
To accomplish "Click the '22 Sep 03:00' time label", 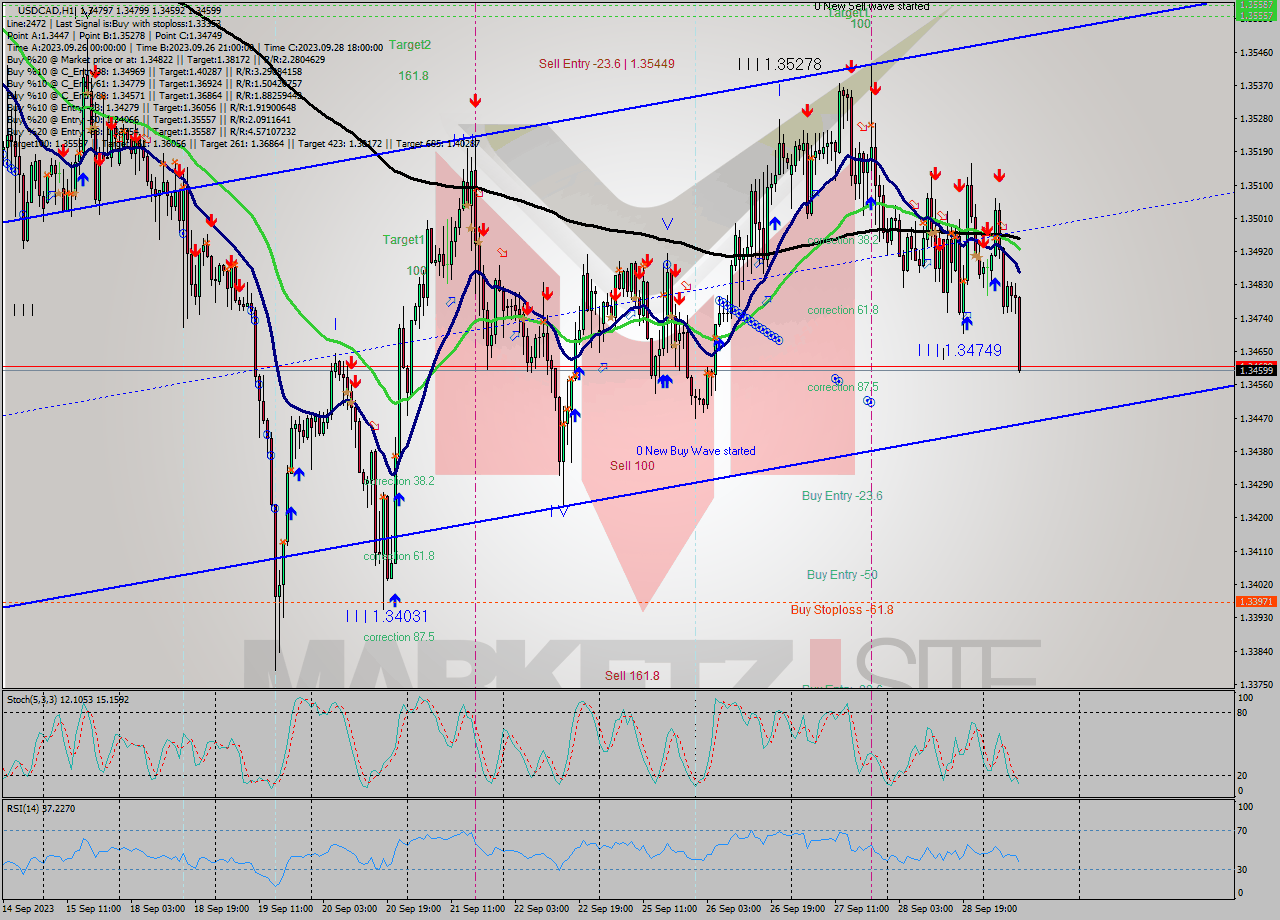I will [542, 908].
